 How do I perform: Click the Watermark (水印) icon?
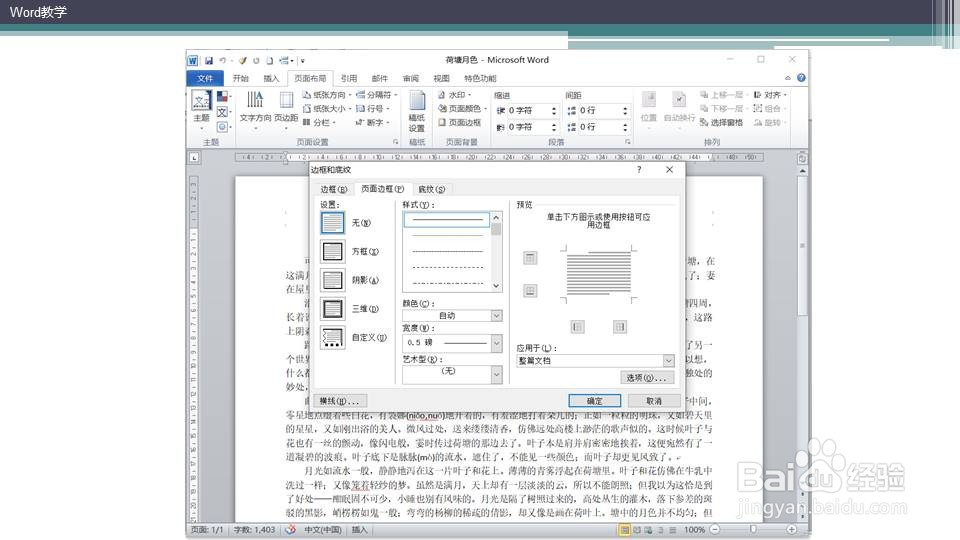point(442,95)
